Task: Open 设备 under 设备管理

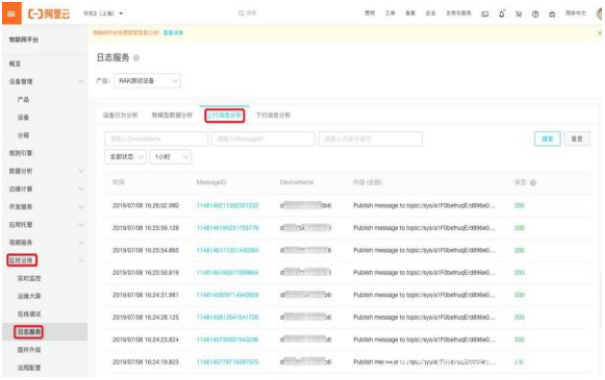Action: tap(23, 117)
